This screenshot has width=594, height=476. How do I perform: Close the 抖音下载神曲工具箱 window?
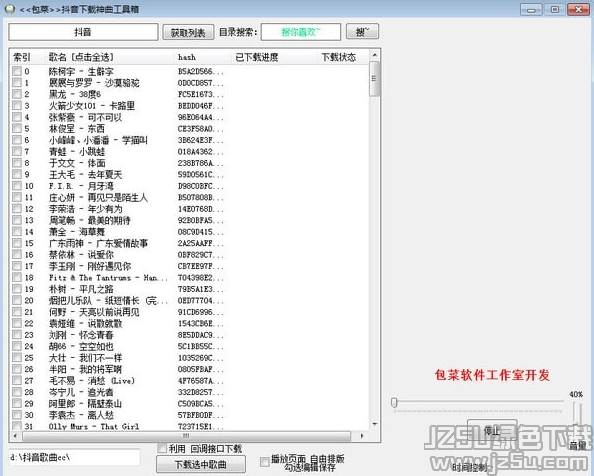click(x=578, y=9)
